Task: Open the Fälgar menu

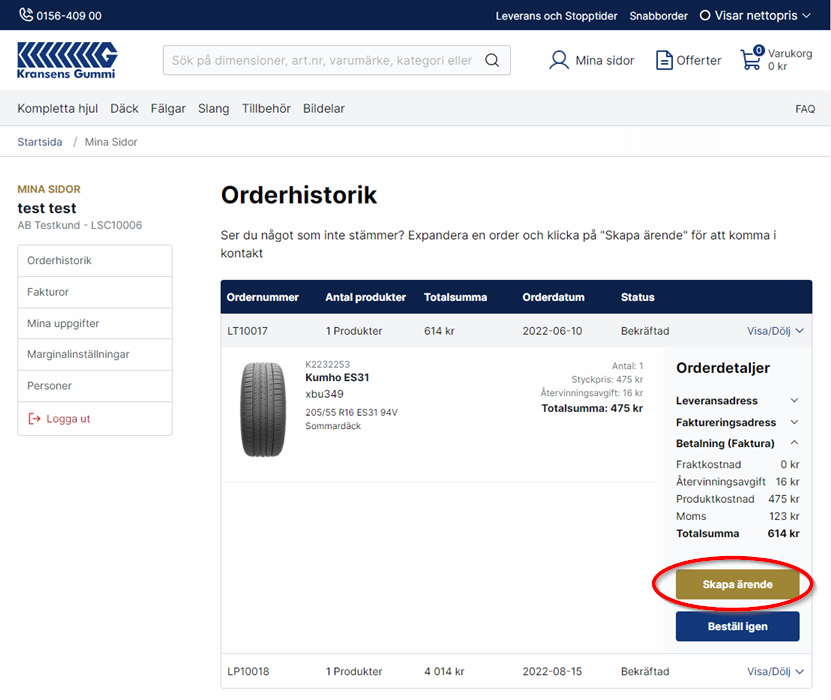Action: [168, 108]
